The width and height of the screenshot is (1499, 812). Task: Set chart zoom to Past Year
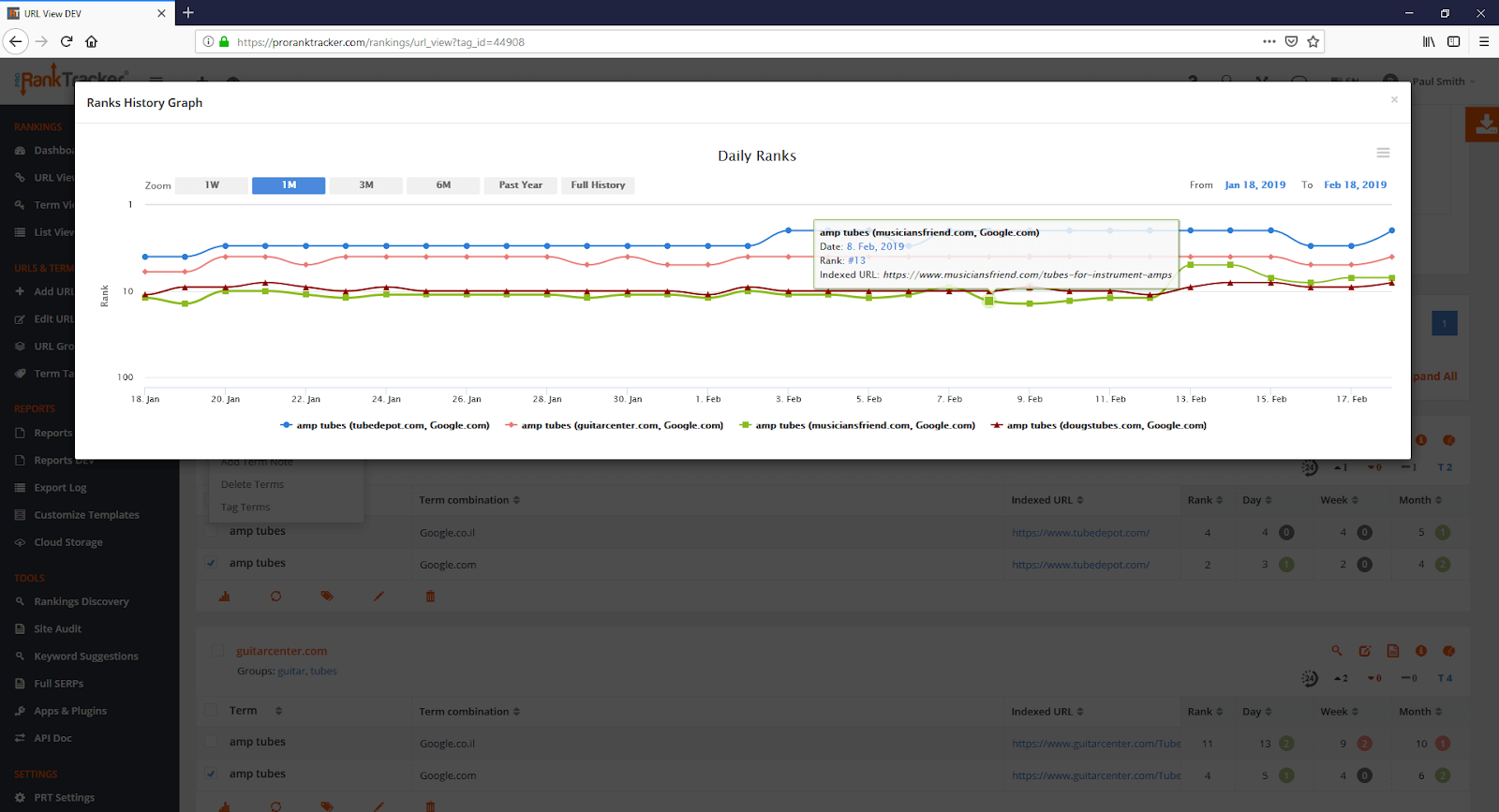(521, 185)
